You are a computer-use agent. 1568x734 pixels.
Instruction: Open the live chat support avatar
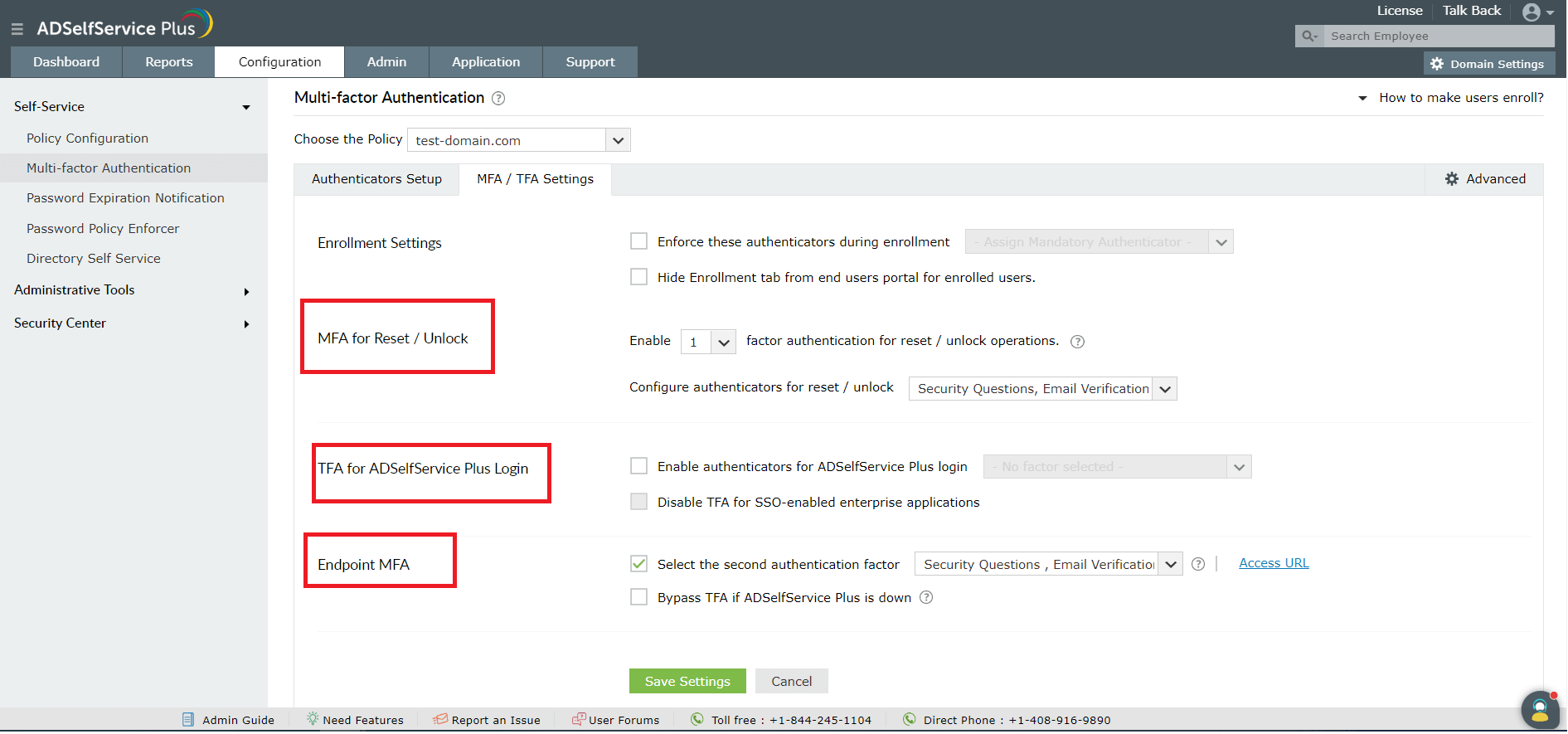click(1540, 711)
